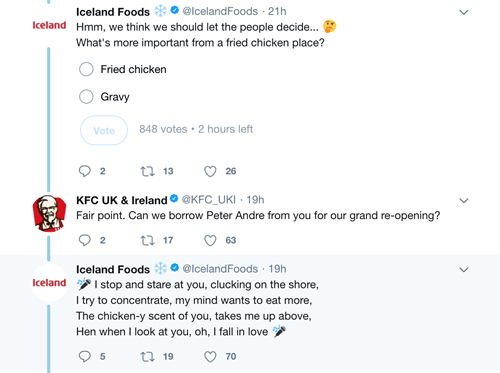
Task: Open options chevron on KFC tweet
Action: pyautogui.click(x=464, y=200)
